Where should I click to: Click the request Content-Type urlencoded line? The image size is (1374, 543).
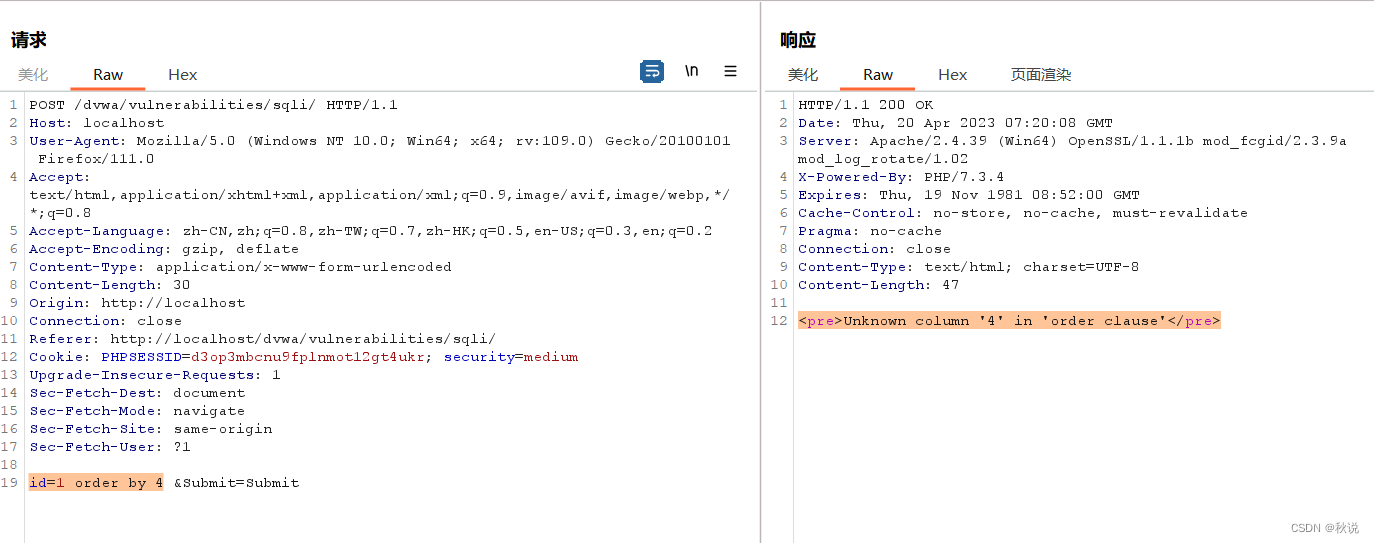(240, 267)
